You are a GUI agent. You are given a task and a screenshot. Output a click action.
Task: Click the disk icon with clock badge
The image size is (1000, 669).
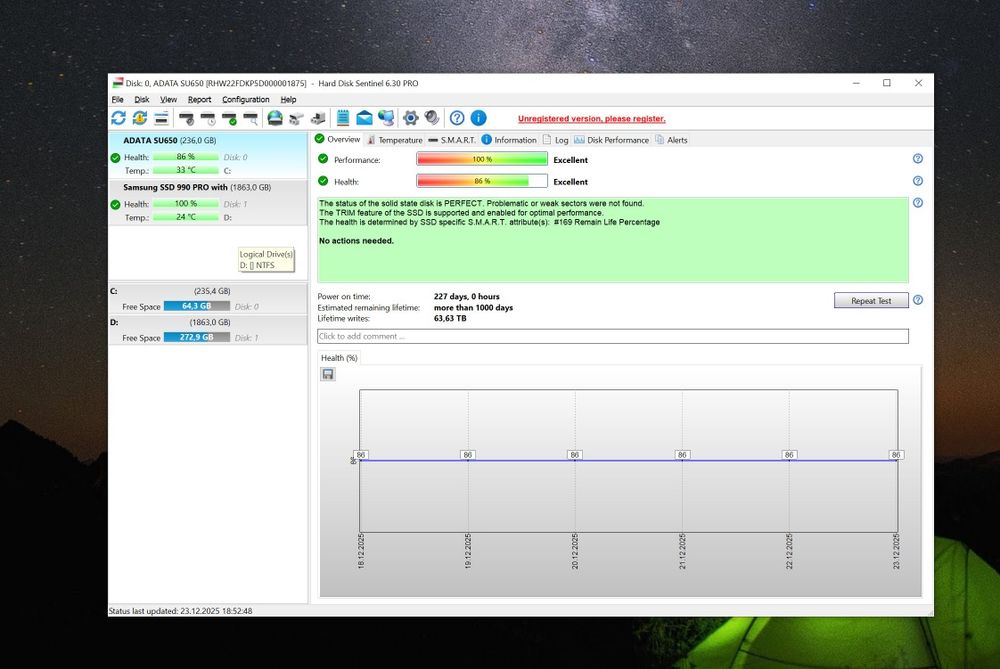(x=208, y=118)
